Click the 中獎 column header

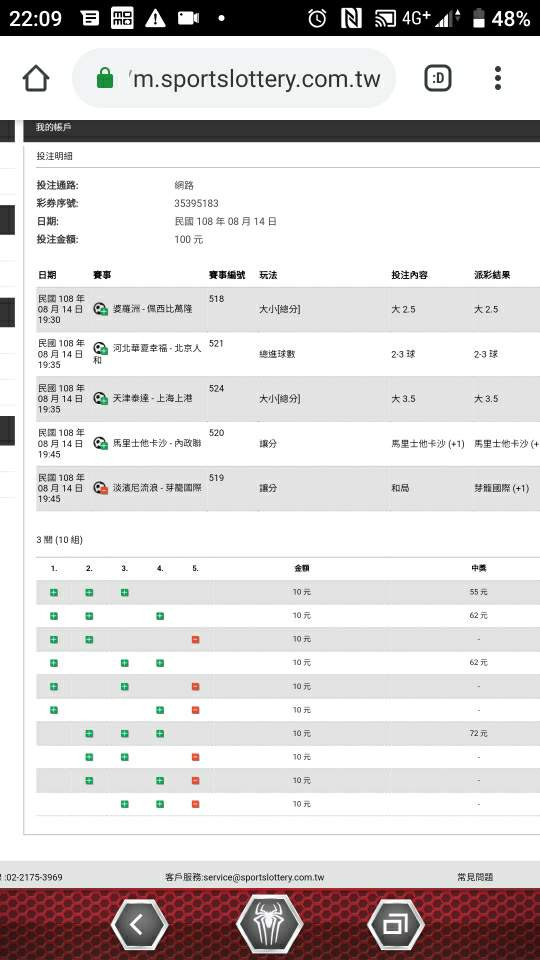click(478, 568)
